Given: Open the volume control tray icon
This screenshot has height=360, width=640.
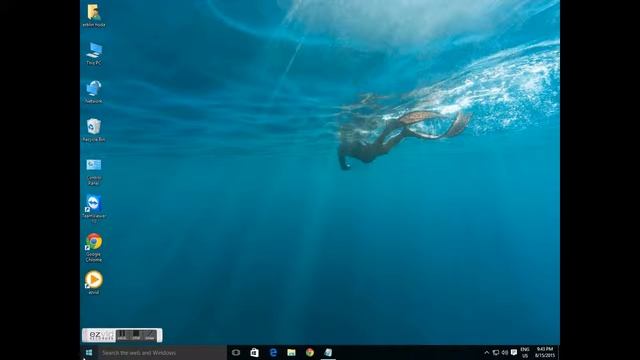Looking at the screenshot, I should [x=505, y=353].
